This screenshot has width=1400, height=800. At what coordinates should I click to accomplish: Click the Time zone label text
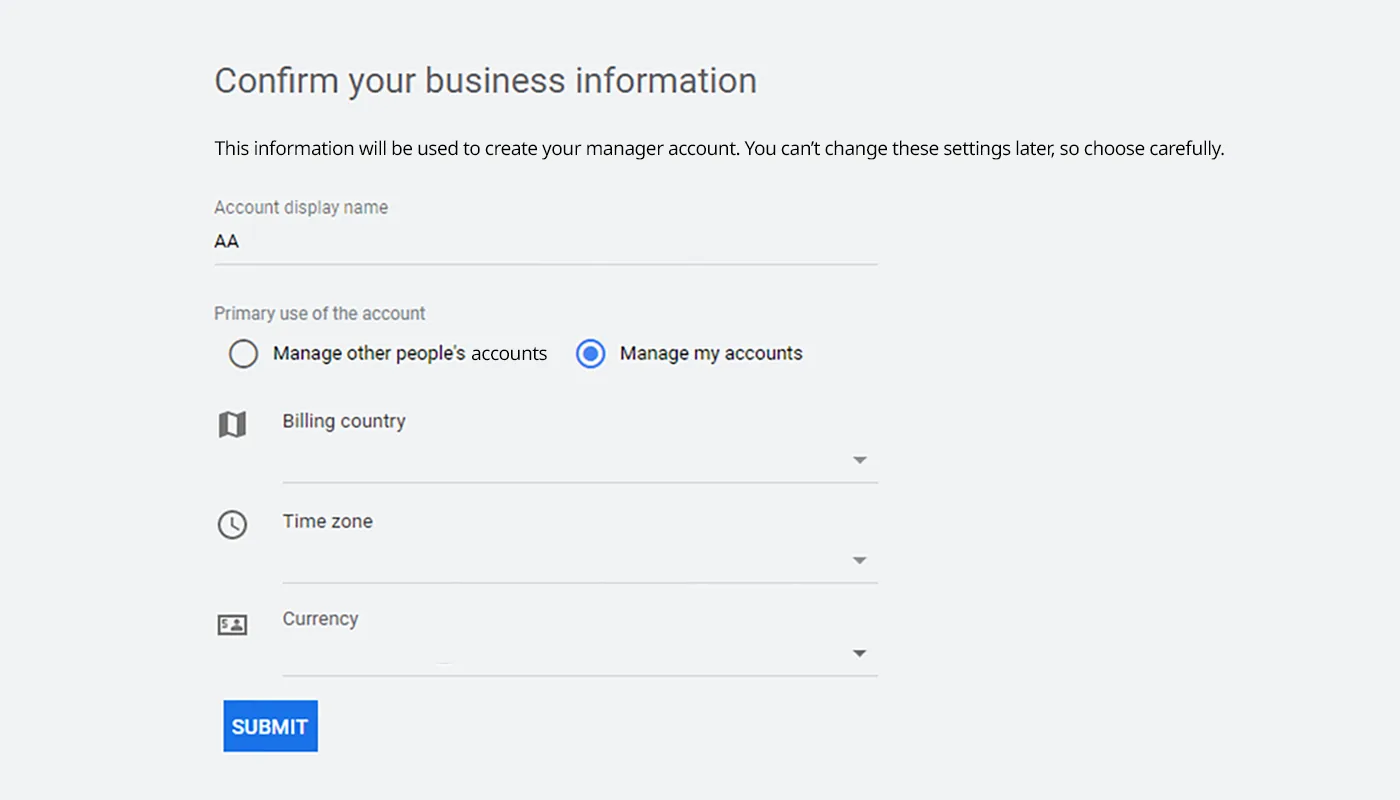328,521
